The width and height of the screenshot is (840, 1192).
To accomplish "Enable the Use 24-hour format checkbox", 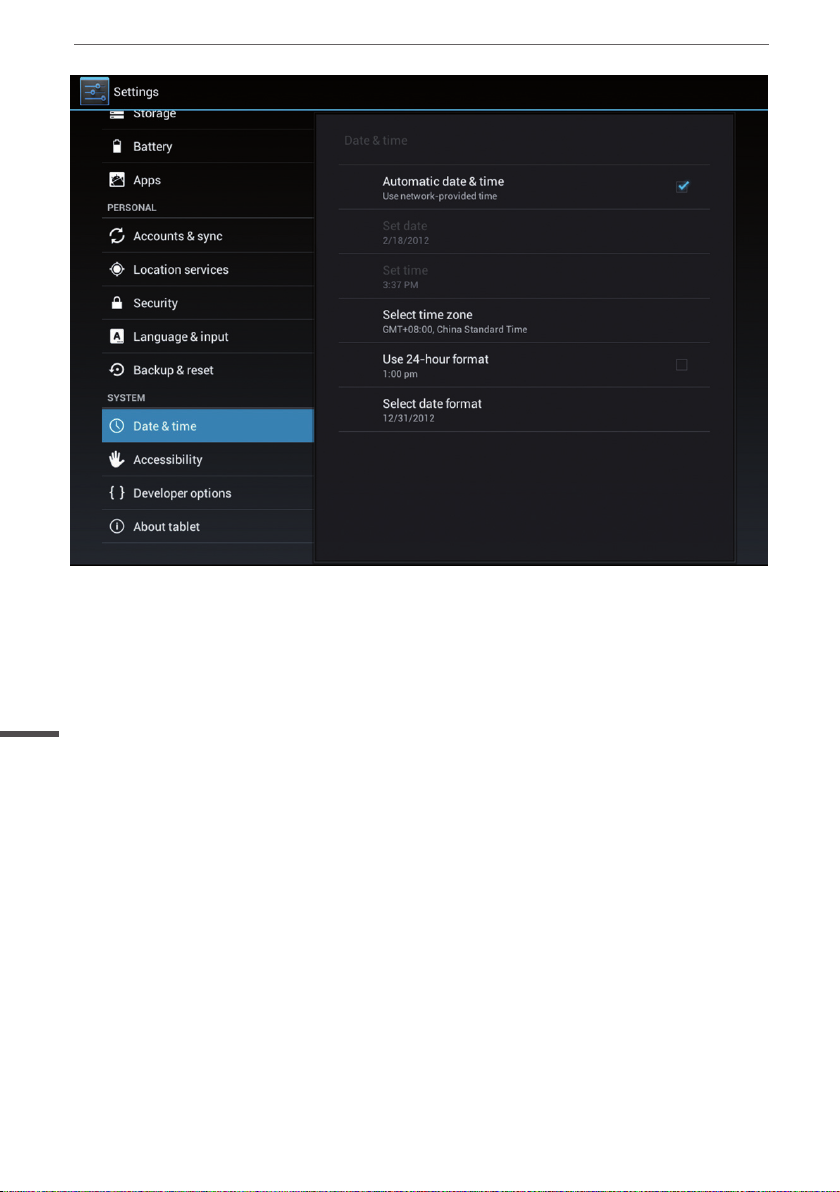I will coord(681,365).
